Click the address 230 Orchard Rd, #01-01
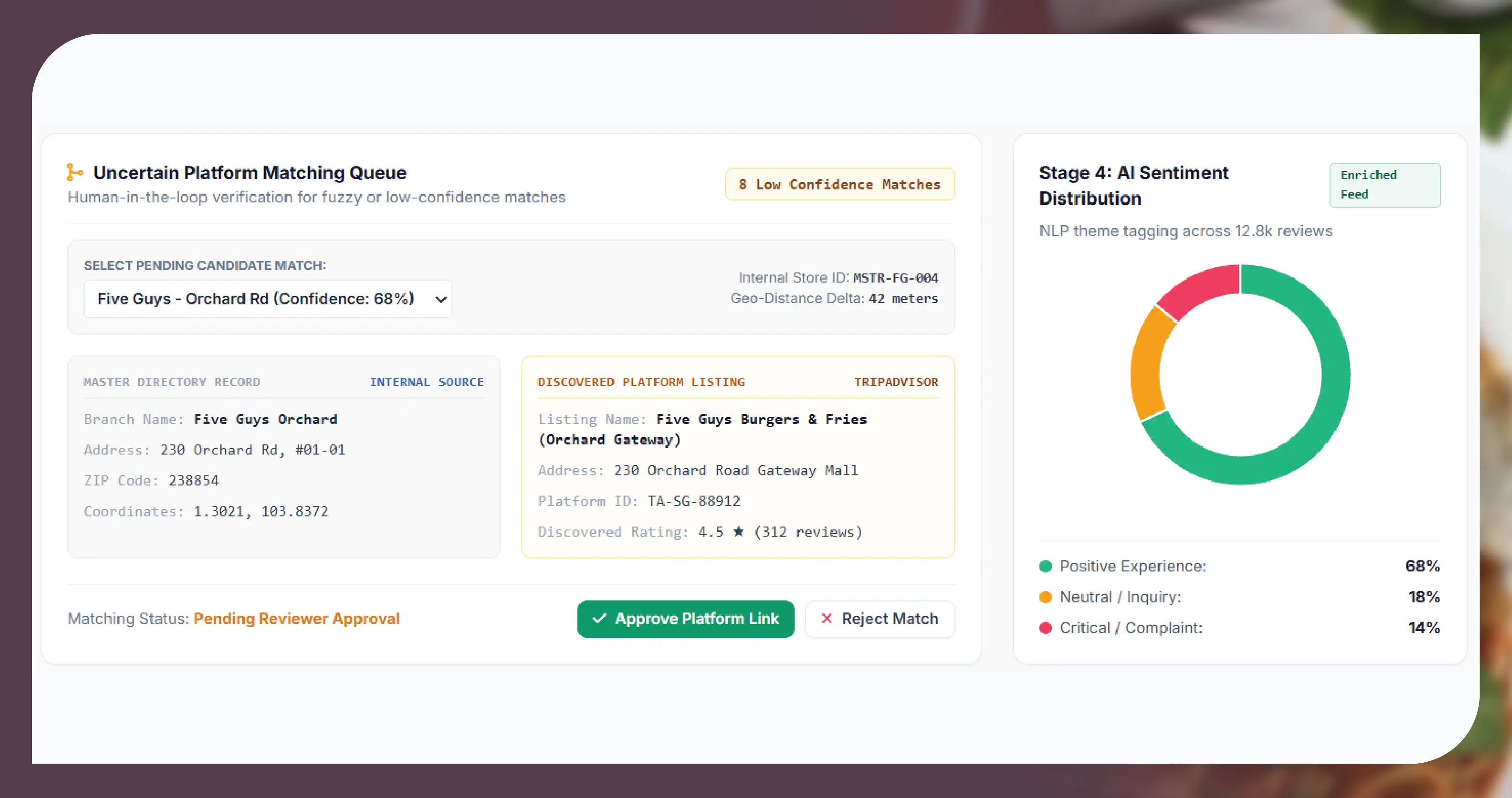This screenshot has width=1512, height=798. (x=253, y=450)
